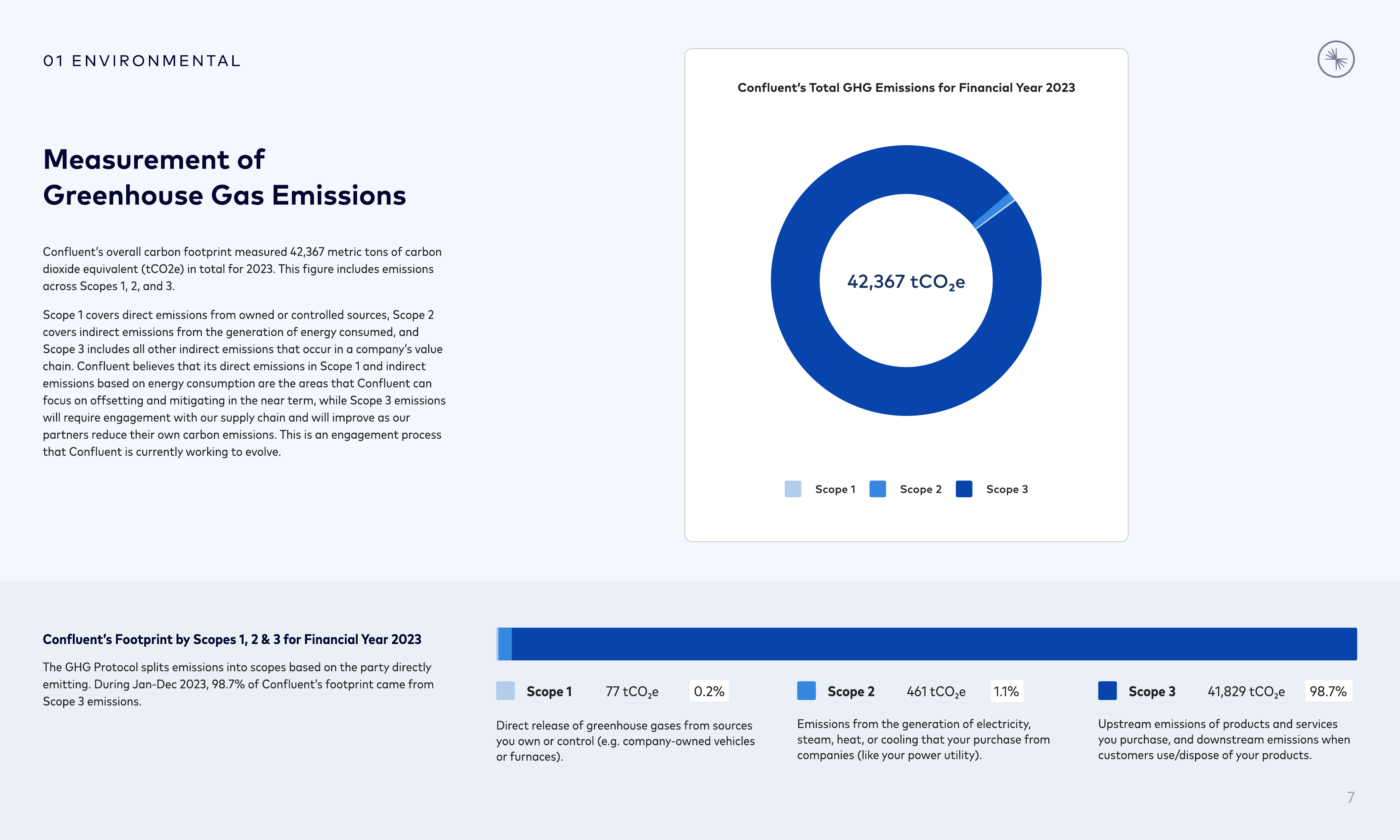Click the 0.2% percentage badge
The image size is (1400, 840).
click(x=709, y=691)
